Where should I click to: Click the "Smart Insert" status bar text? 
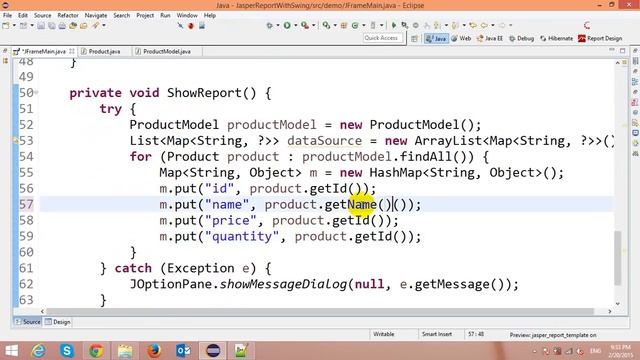tap(437, 334)
